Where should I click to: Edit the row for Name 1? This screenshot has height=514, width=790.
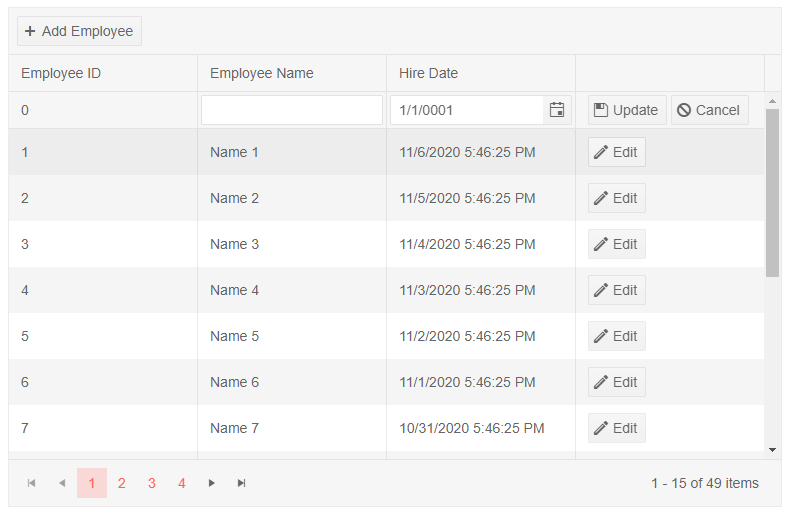pos(616,152)
